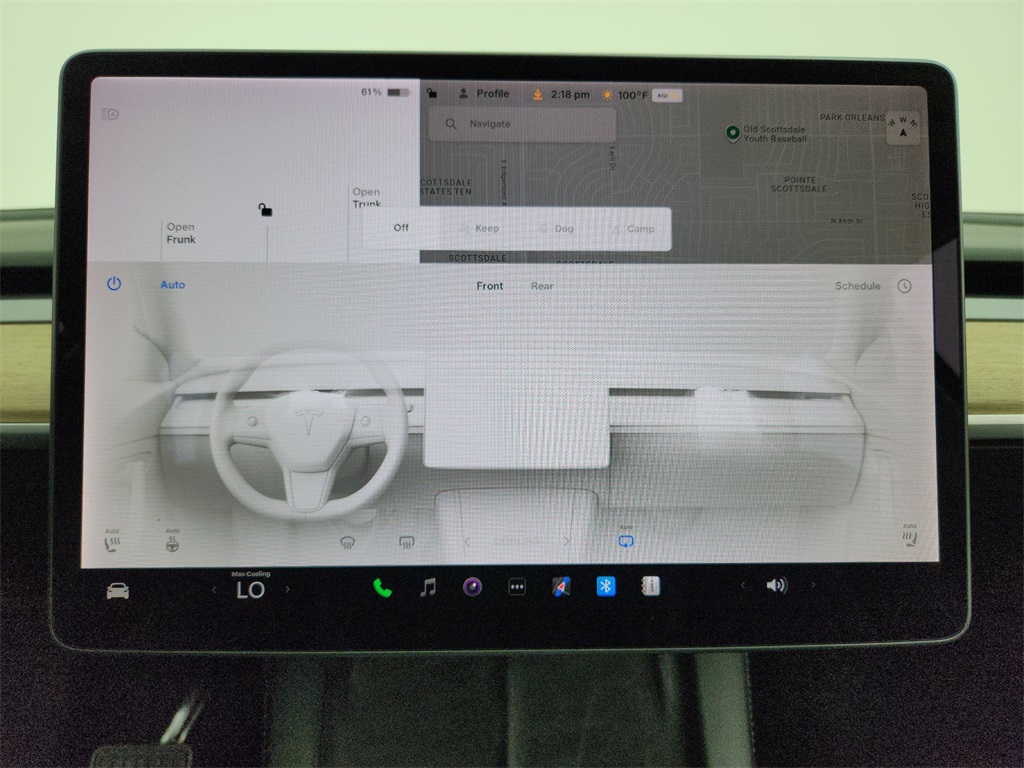Tap the 61% battery percentage

point(371,92)
